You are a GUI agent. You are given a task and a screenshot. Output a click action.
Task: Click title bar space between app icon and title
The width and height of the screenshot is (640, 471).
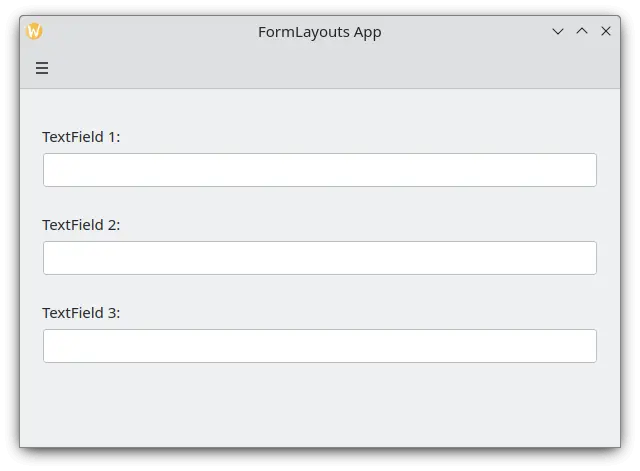(x=150, y=31)
